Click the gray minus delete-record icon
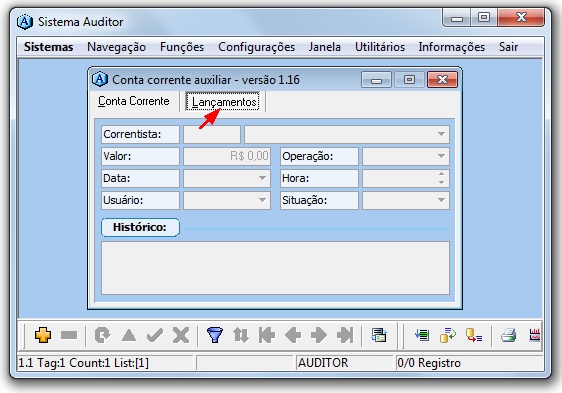 (69, 335)
